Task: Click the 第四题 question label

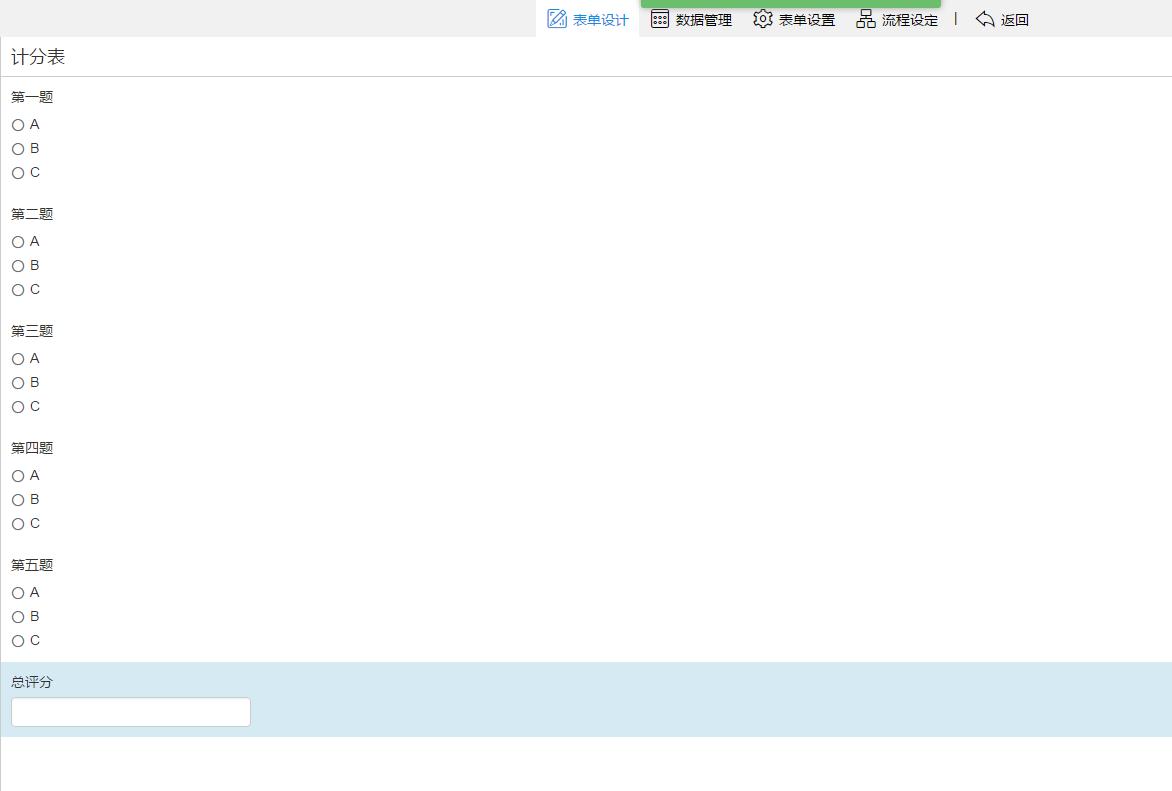Action: pos(32,448)
